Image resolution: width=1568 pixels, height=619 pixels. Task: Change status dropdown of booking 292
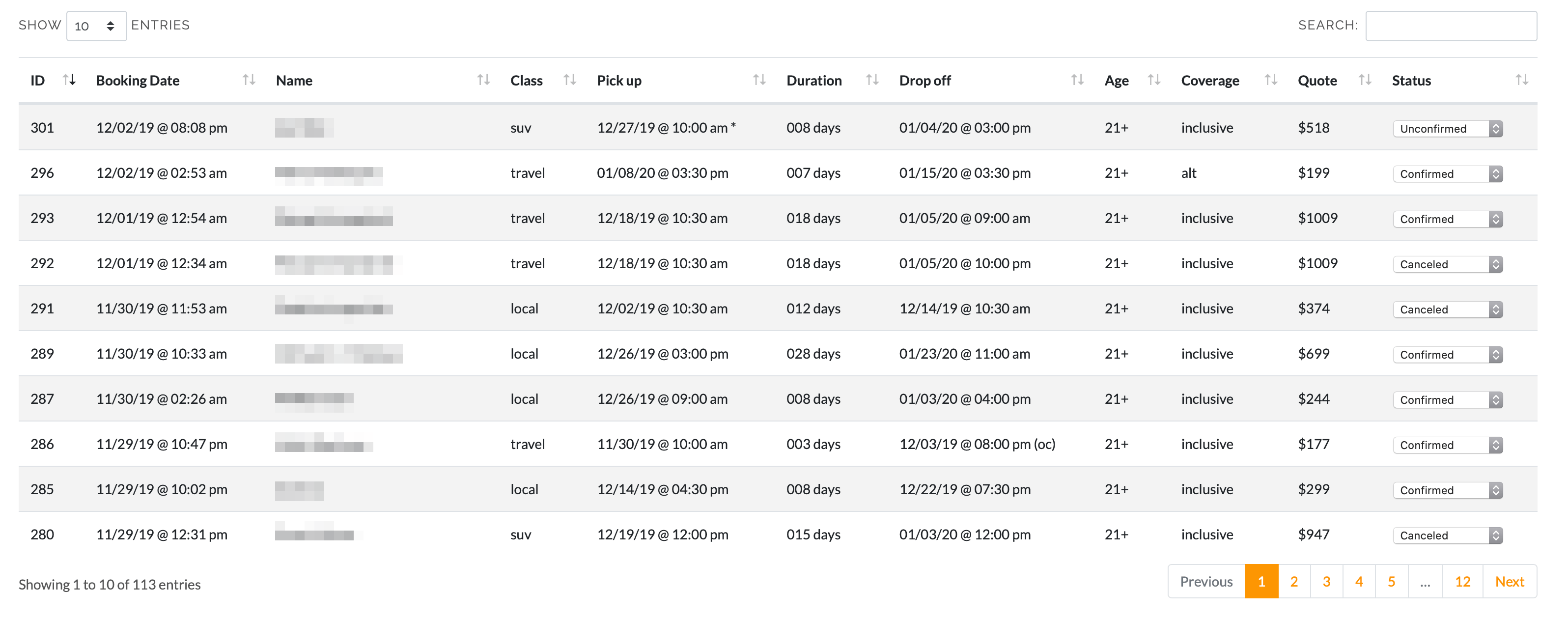click(1447, 264)
